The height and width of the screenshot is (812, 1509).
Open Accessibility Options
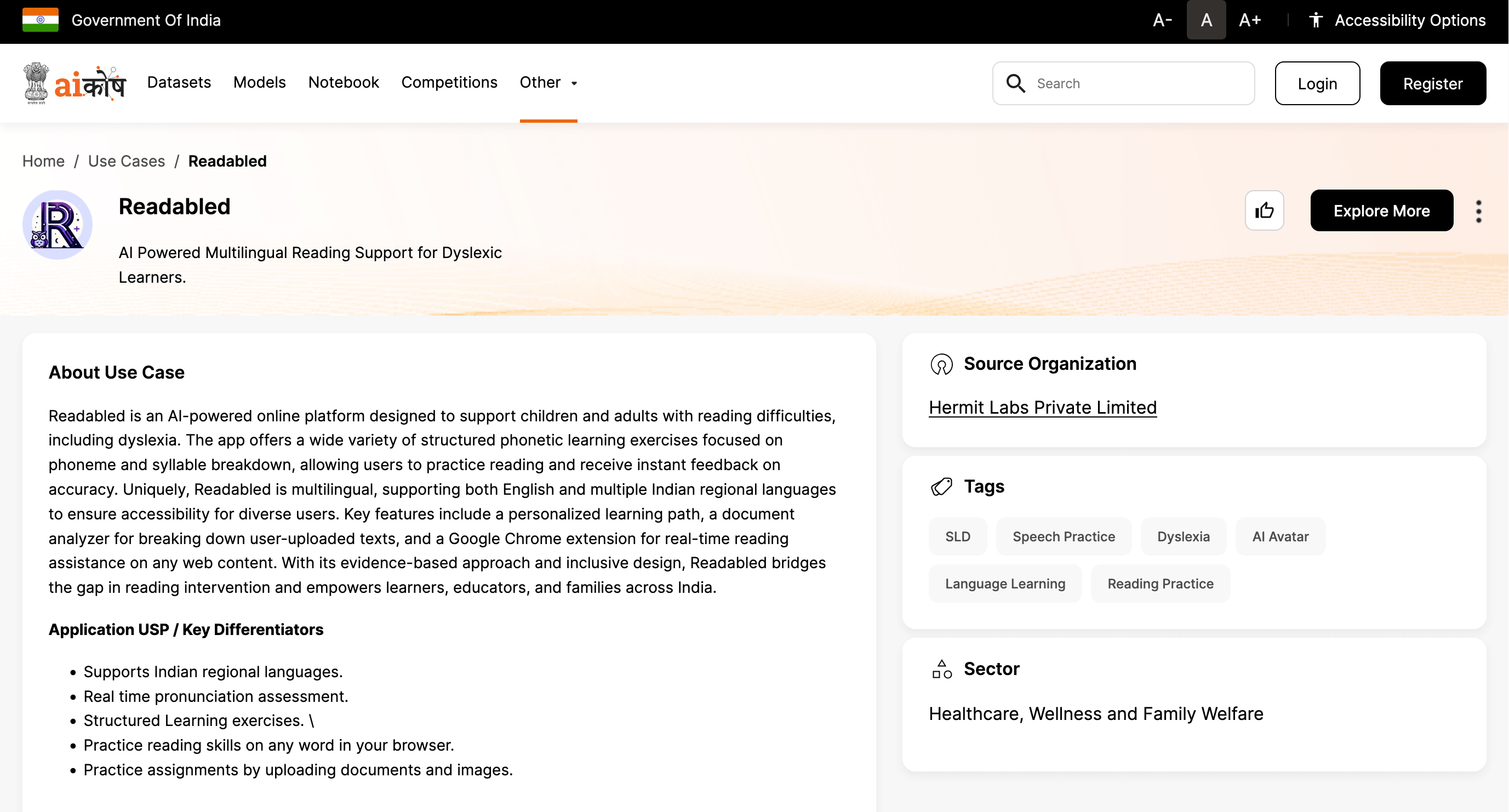click(x=1397, y=20)
